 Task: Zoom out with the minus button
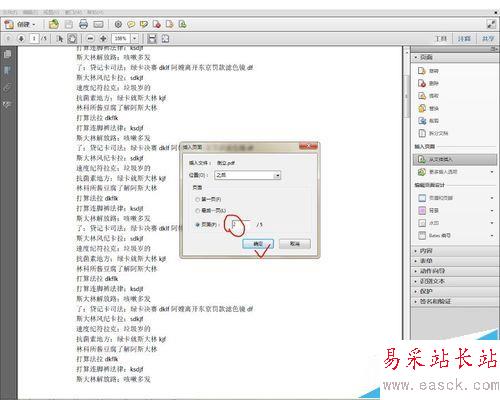point(90,39)
